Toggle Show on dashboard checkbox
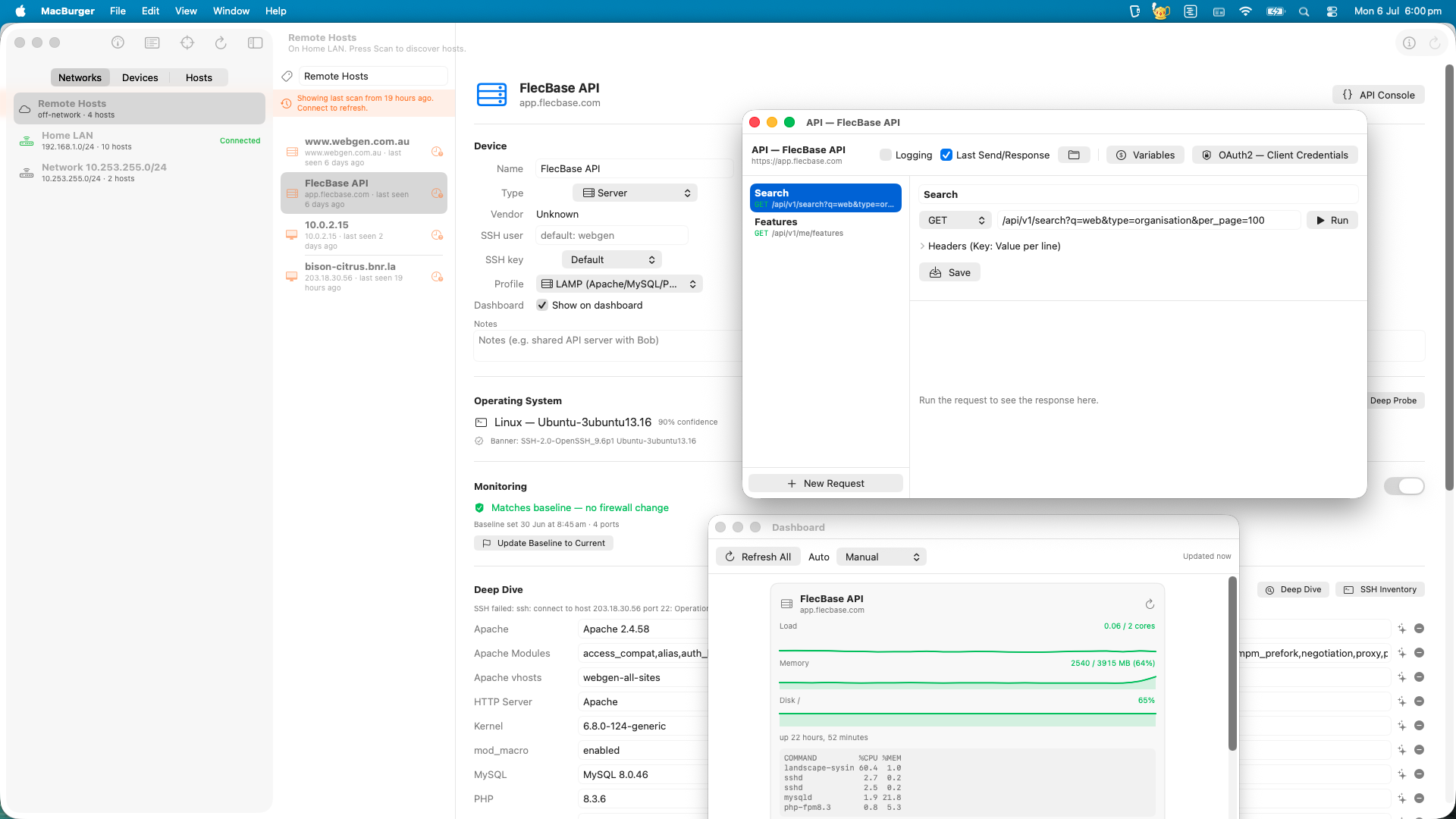Image resolution: width=1456 pixels, height=819 pixels. click(x=542, y=305)
